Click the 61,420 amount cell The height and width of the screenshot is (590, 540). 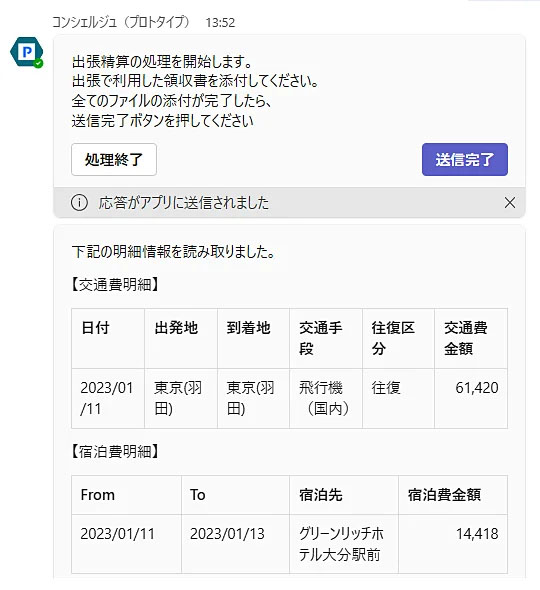click(x=471, y=398)
